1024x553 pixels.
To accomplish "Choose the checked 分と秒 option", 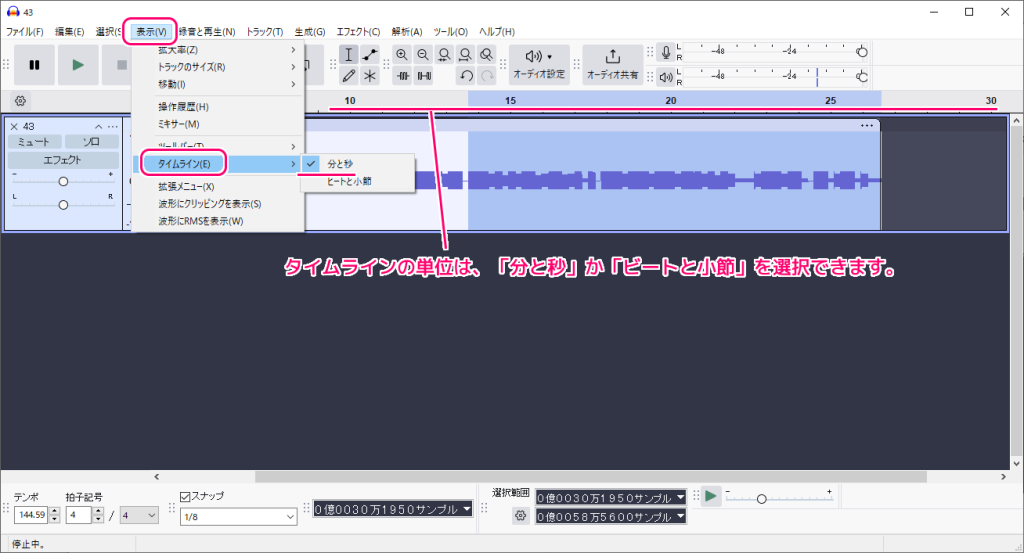I will (340, 163).
